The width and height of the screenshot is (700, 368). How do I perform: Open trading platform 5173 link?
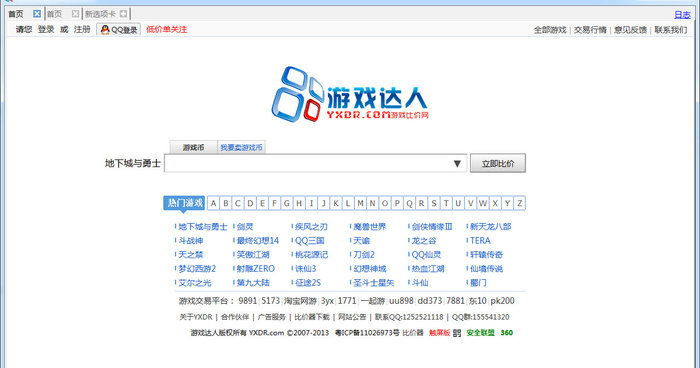pyautogui.click(x=271, y=301)
